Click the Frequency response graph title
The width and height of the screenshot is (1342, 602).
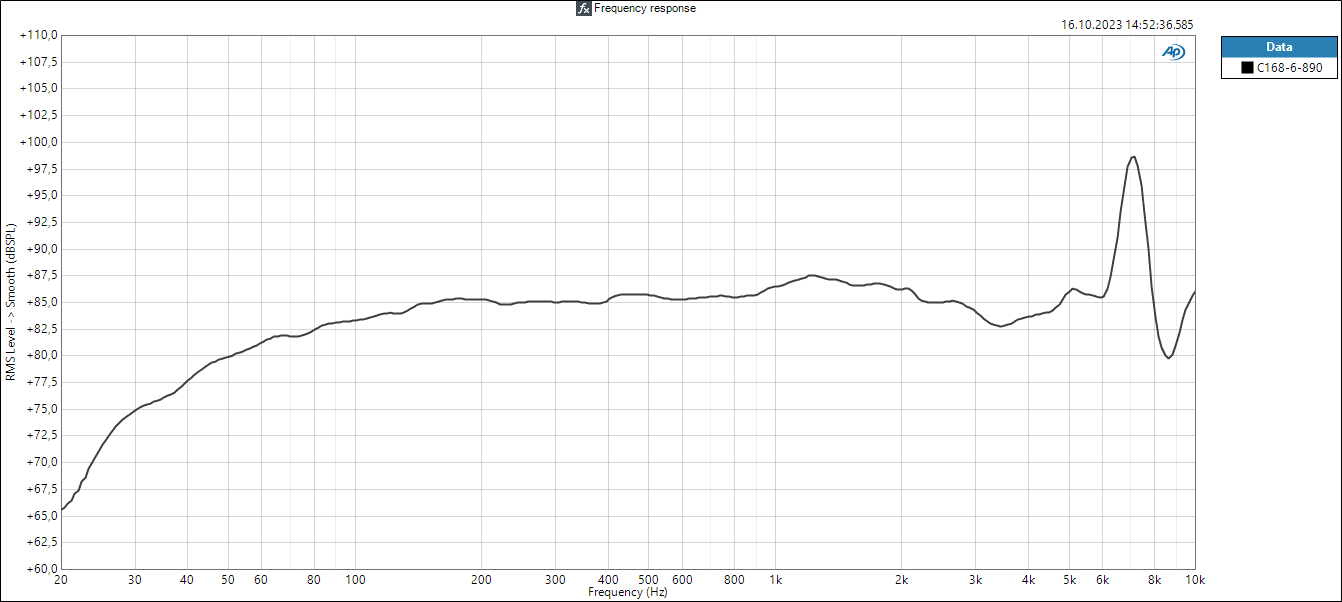[x=645, y=8]
